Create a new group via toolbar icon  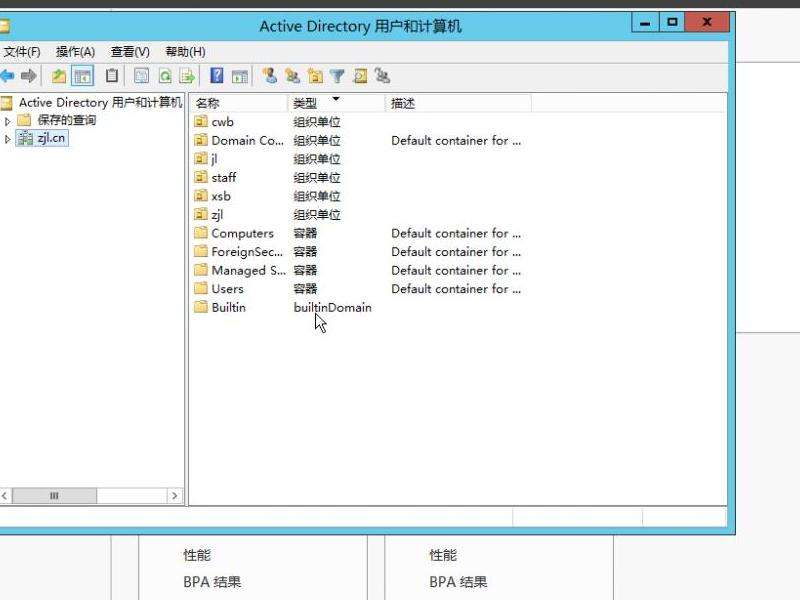292,76
